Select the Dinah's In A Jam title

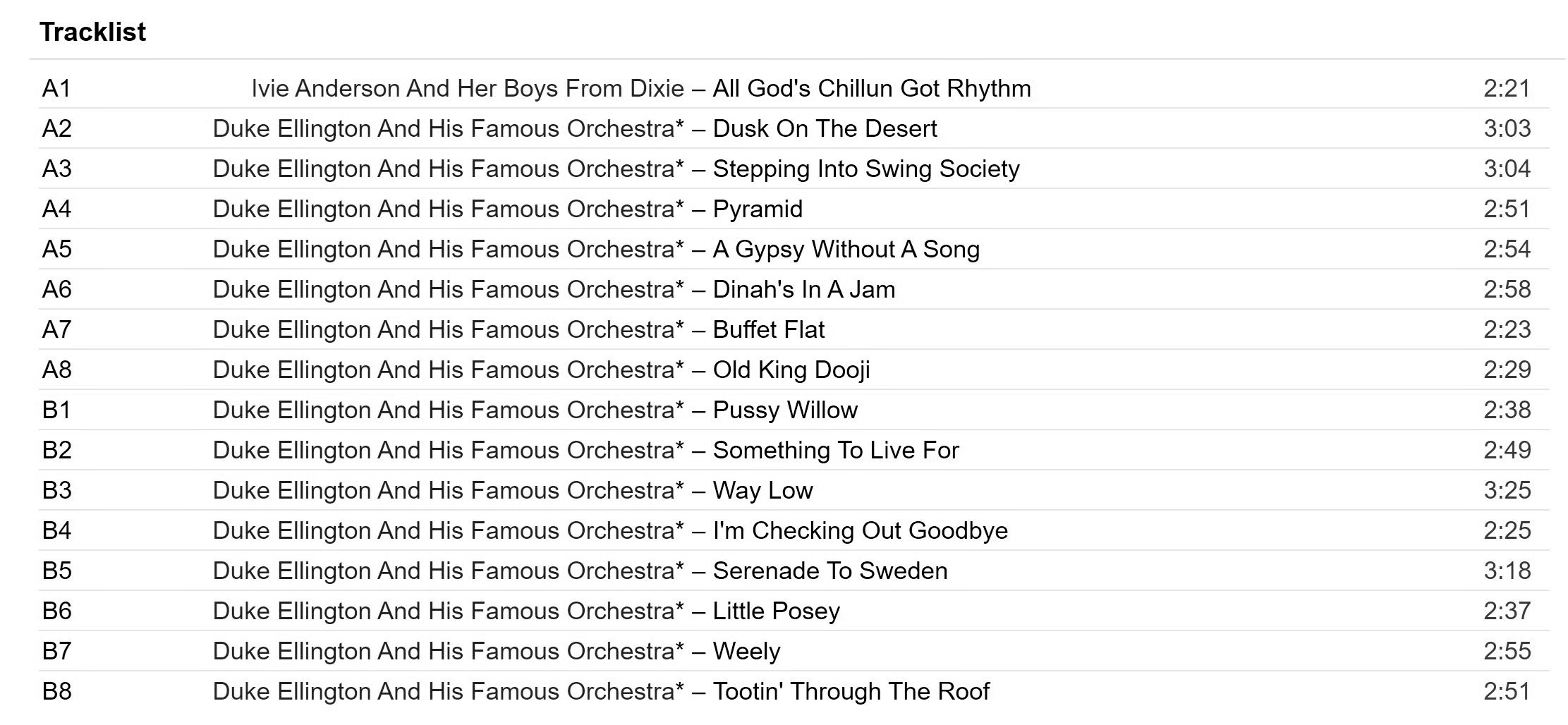tap(803, 290)
